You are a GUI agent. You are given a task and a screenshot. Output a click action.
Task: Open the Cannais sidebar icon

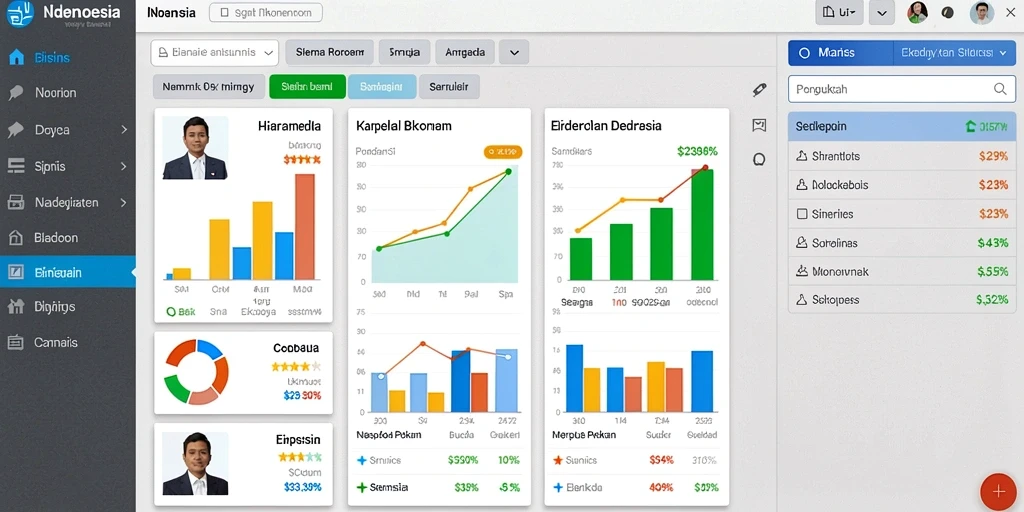[x=16, y=342]
